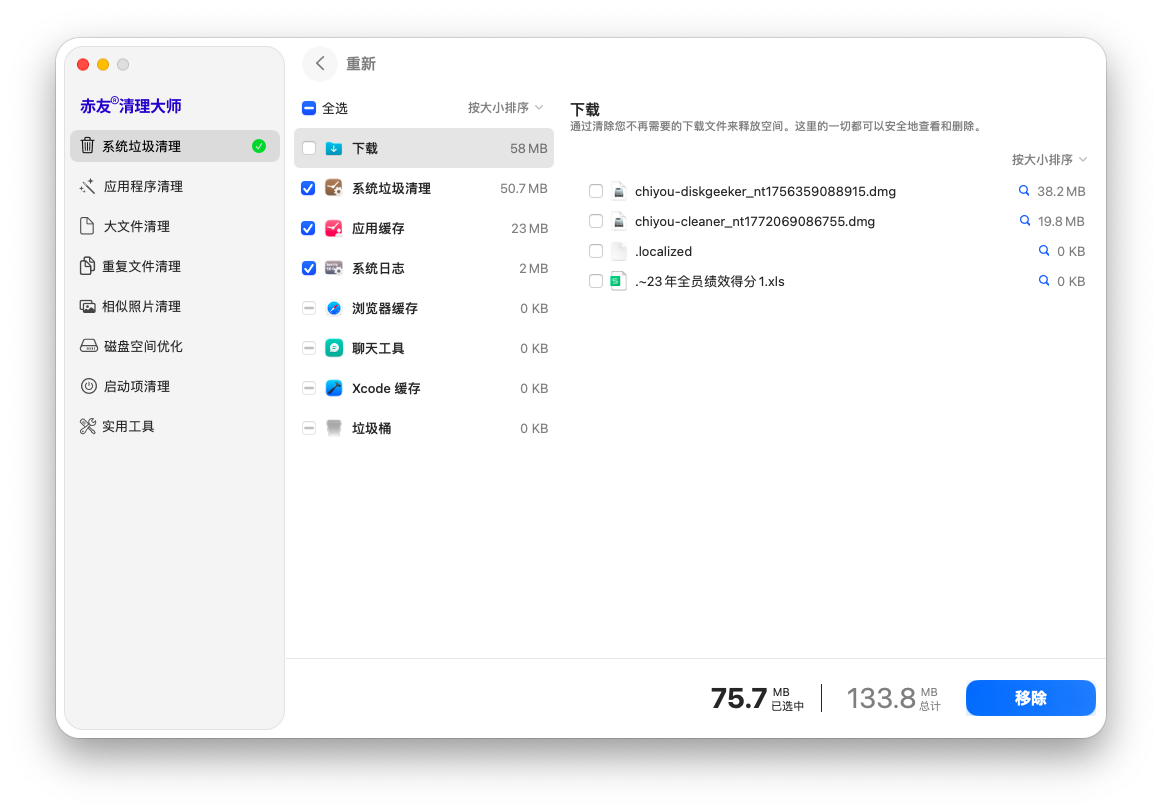The height and width of the screenshot is (812, 1162).
Task: Click the magnifier icon next to chiyou-cleaner dmg
Action: 1022,221
